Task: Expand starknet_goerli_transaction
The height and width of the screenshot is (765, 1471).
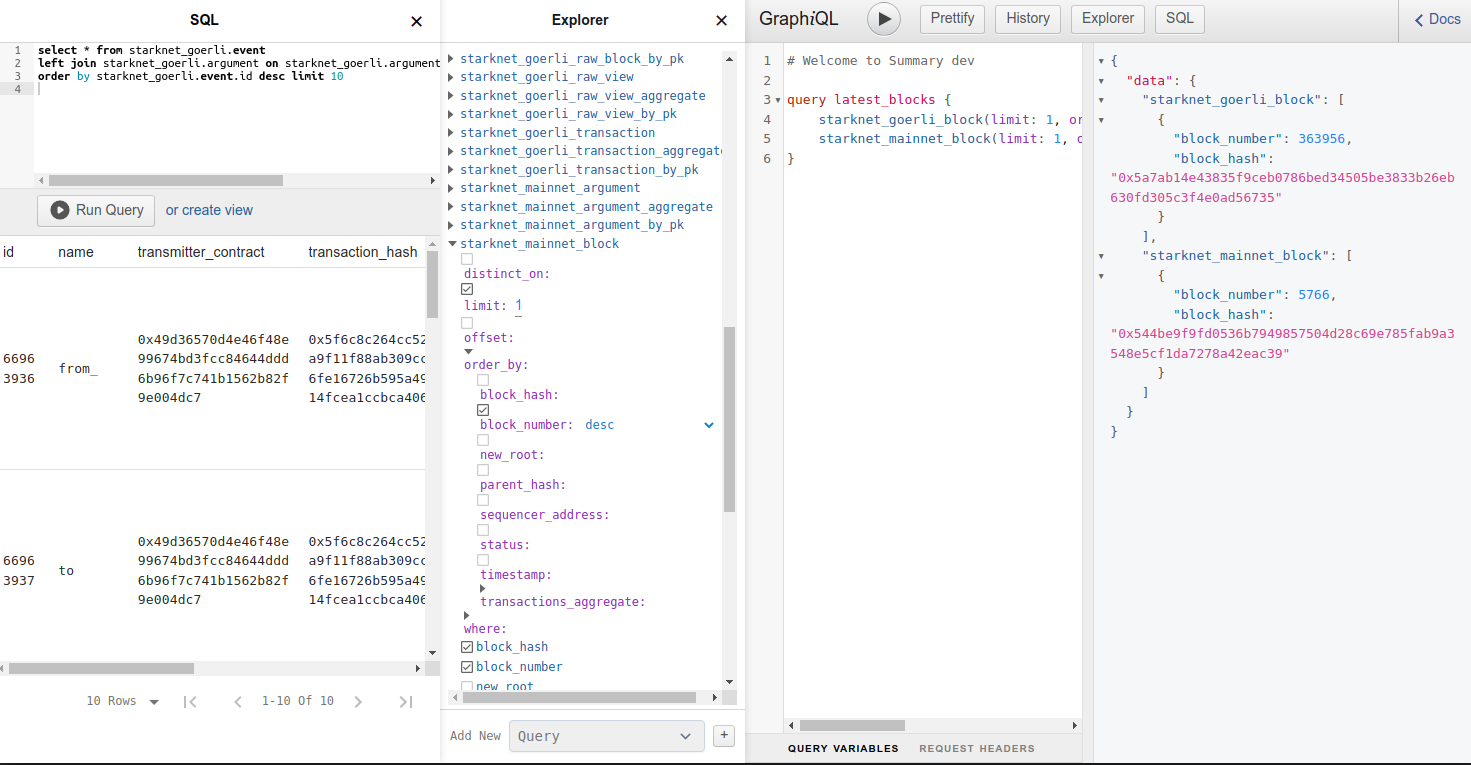Action: click(452, 133)
